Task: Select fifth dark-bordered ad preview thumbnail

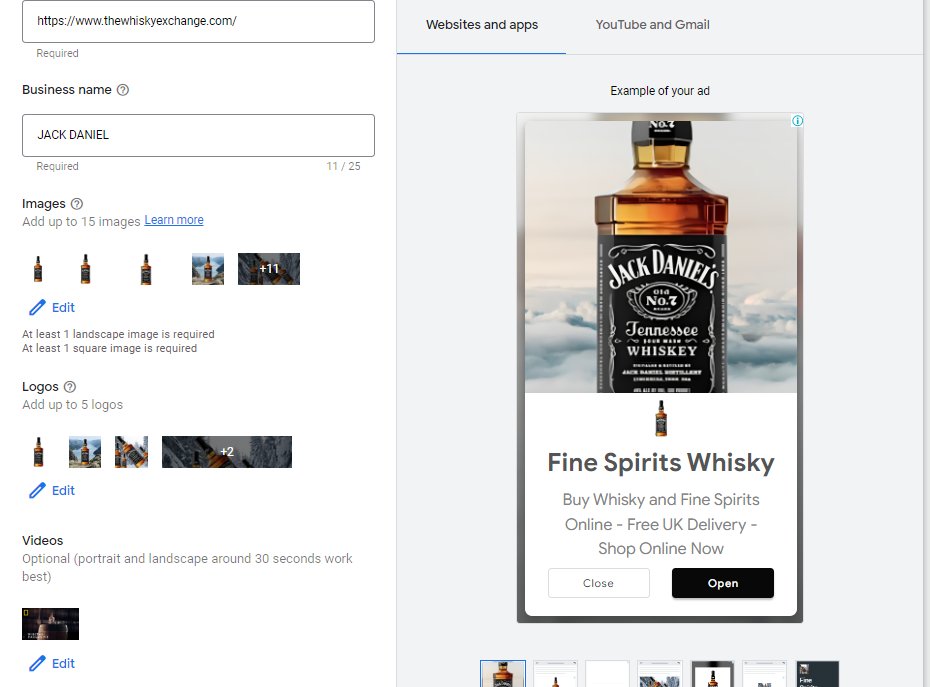Action: [x=713, y=674]
